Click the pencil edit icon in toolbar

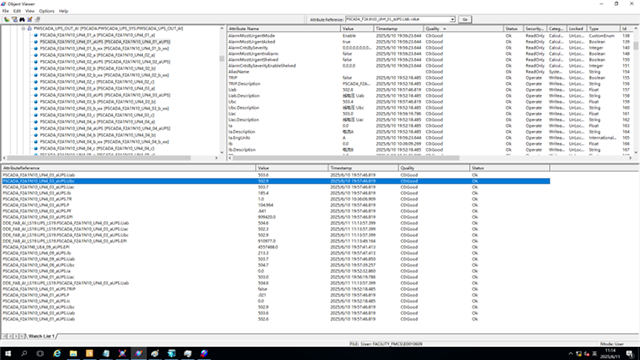30,19
